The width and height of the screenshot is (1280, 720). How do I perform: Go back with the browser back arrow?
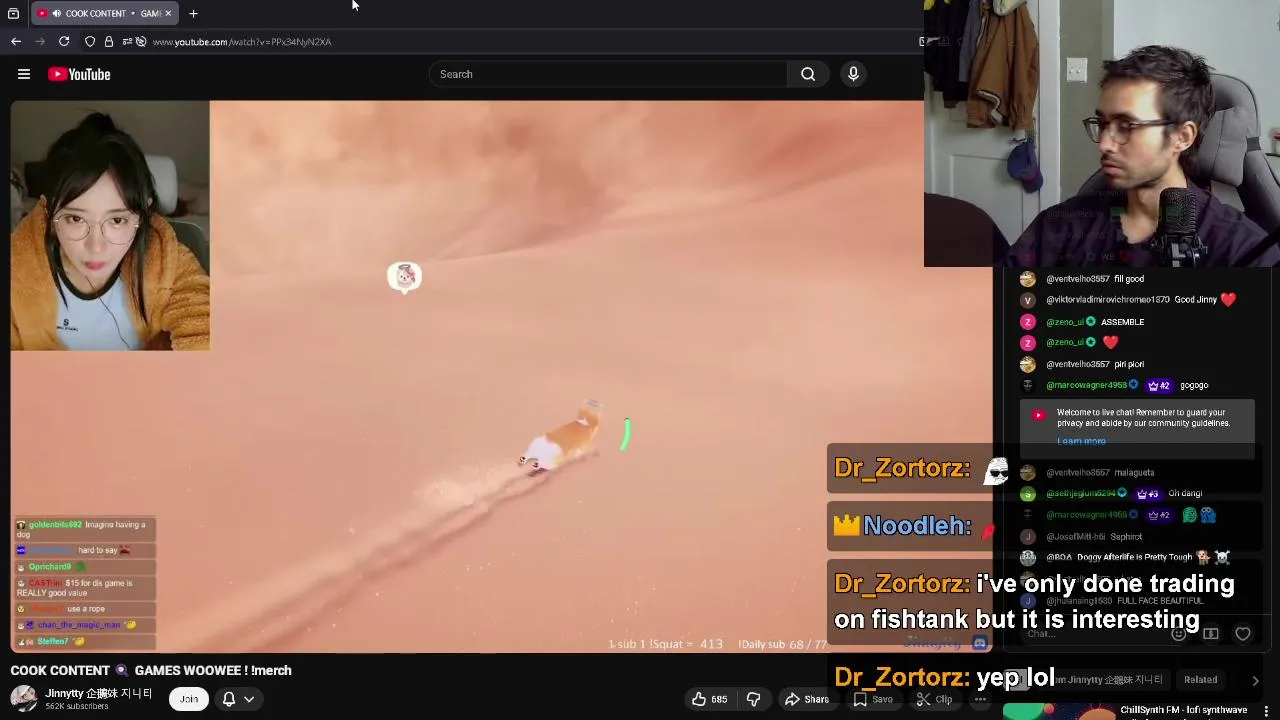(16, 41)
